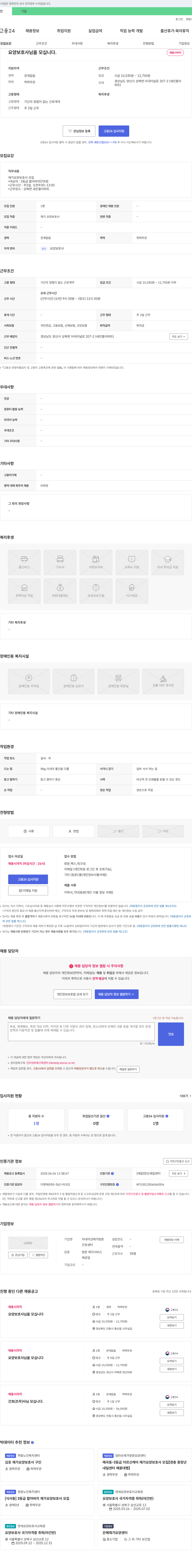The width and height of the screenshot is (192, 1568).
Task: Click the 장애인용 주차장 facility icon
Action: tap(29, 681)
